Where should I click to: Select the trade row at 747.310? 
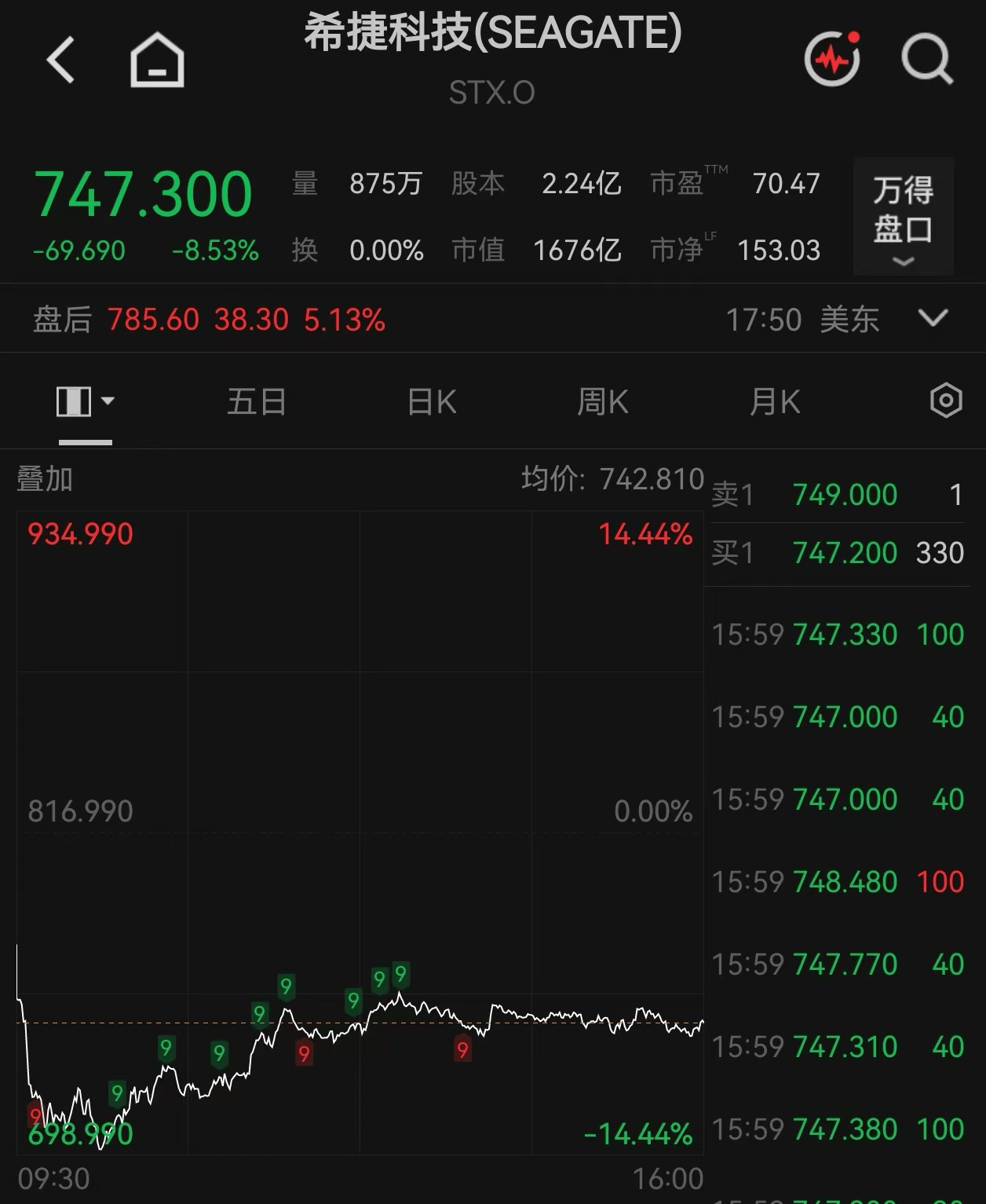coord(838,1047)
